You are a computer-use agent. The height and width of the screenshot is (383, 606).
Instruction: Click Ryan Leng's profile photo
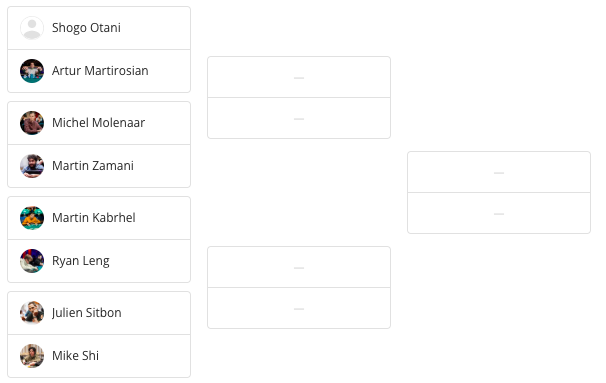(32, 261)
